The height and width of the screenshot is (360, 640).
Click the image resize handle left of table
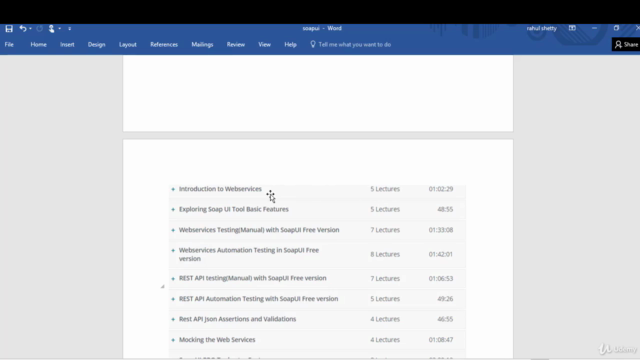(x=162, y=287)
